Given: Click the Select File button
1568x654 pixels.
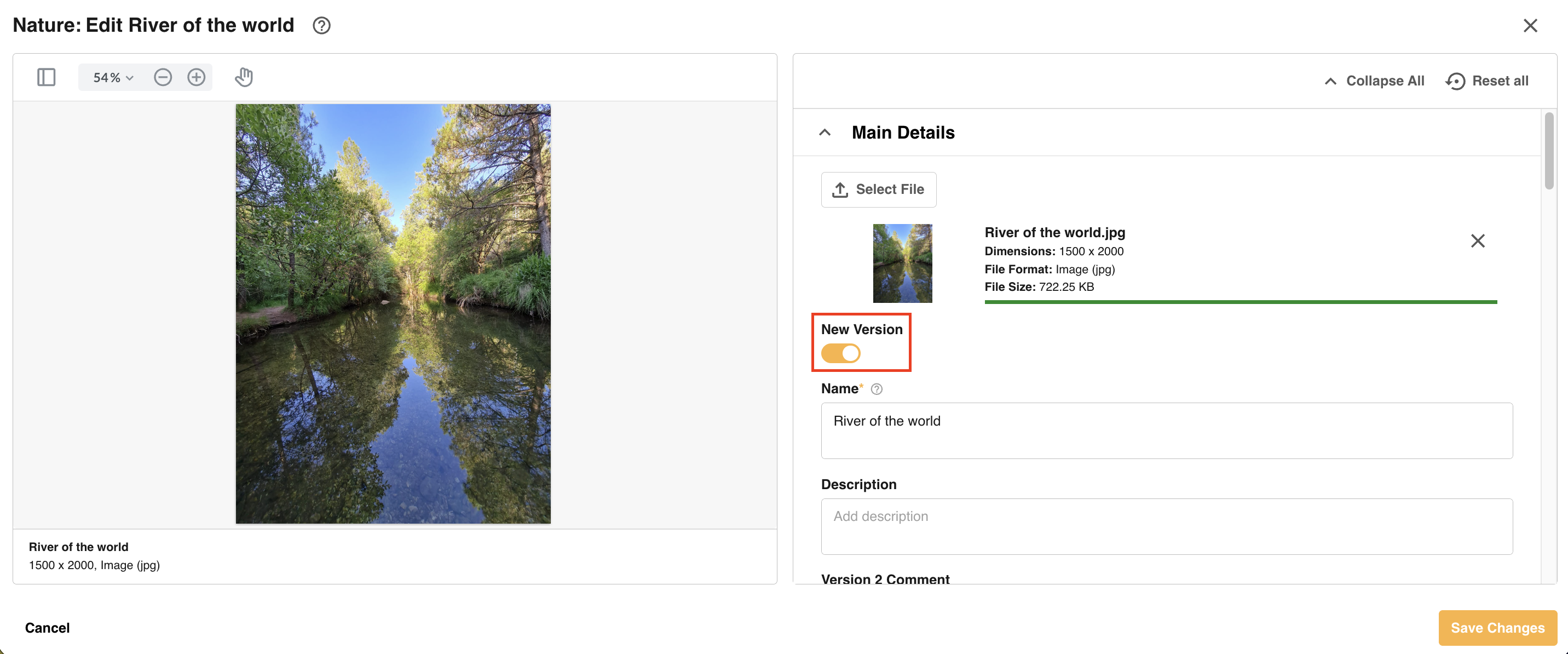Looking at the screenshot, I should [x=878, y=190].
